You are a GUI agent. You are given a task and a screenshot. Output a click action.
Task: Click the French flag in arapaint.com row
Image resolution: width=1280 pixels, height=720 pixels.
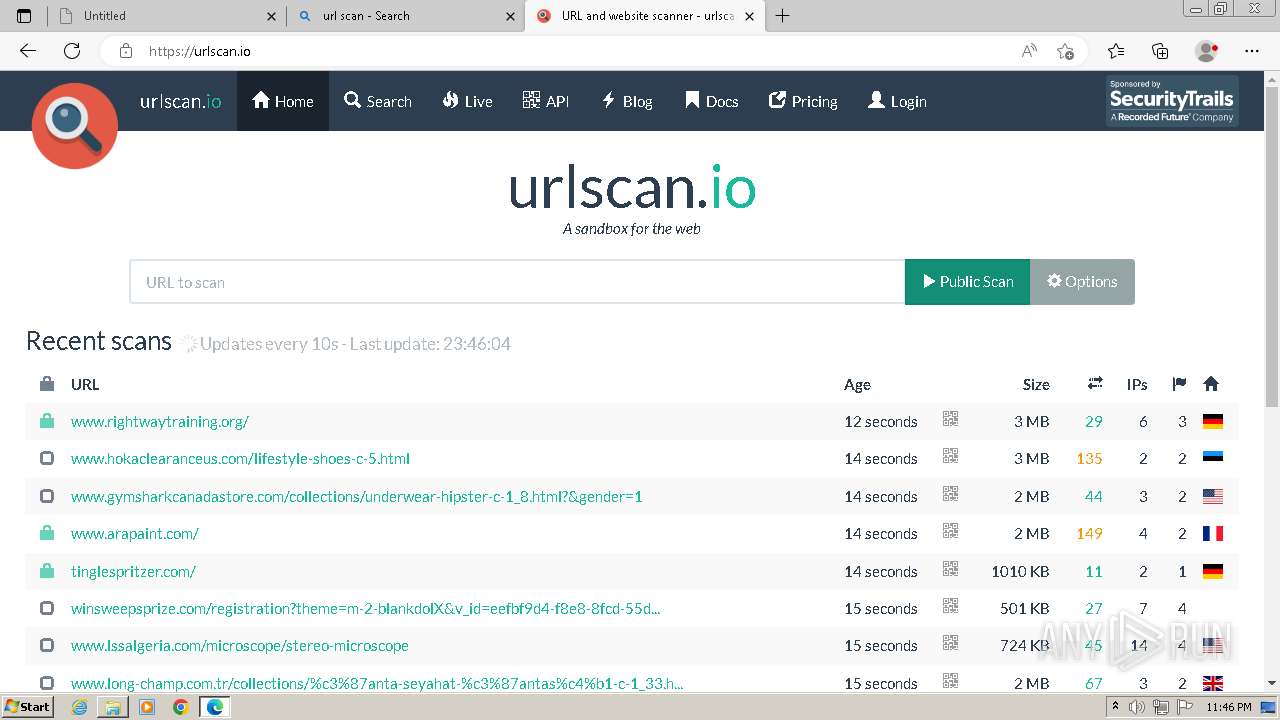[x=1213, y=534]
